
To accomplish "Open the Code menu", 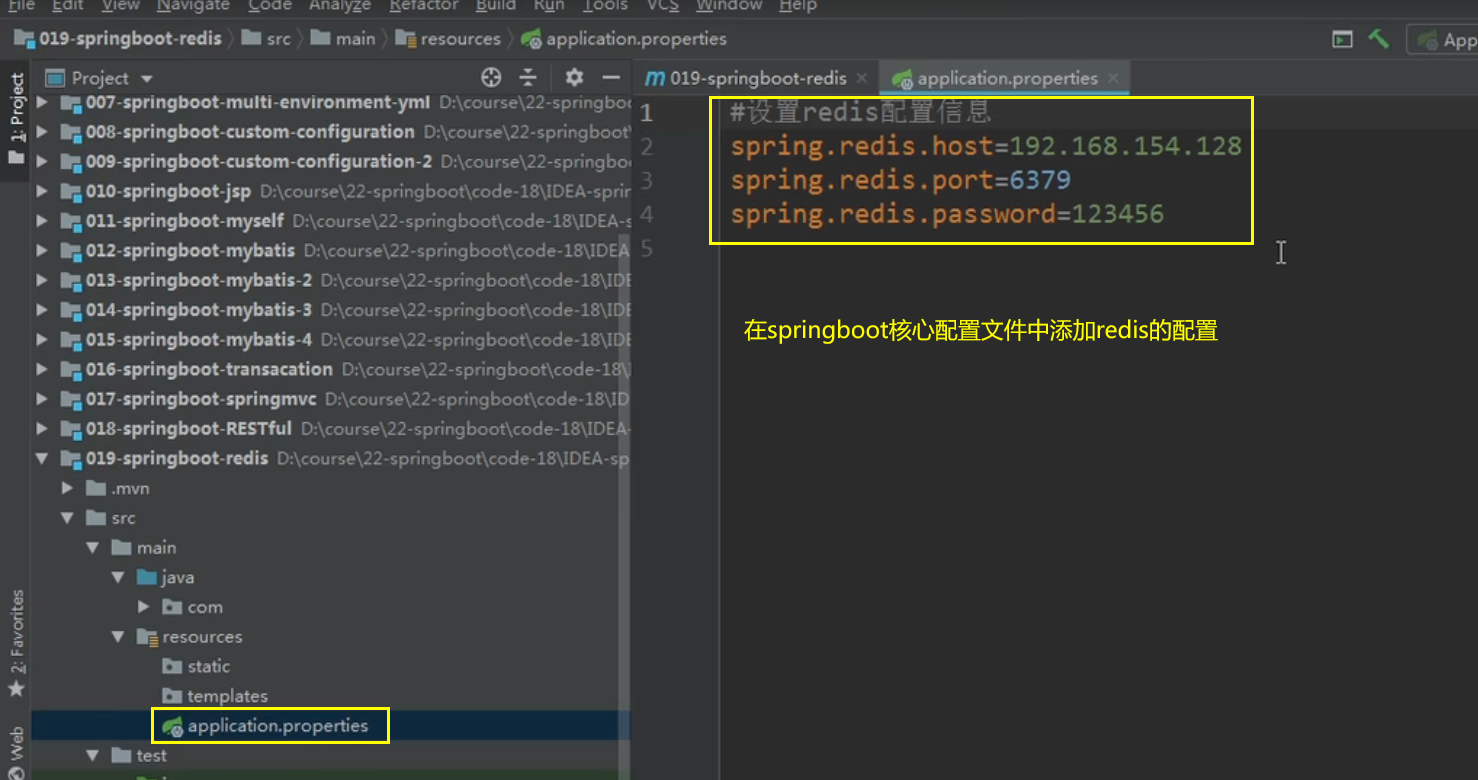I will (270, 5).
